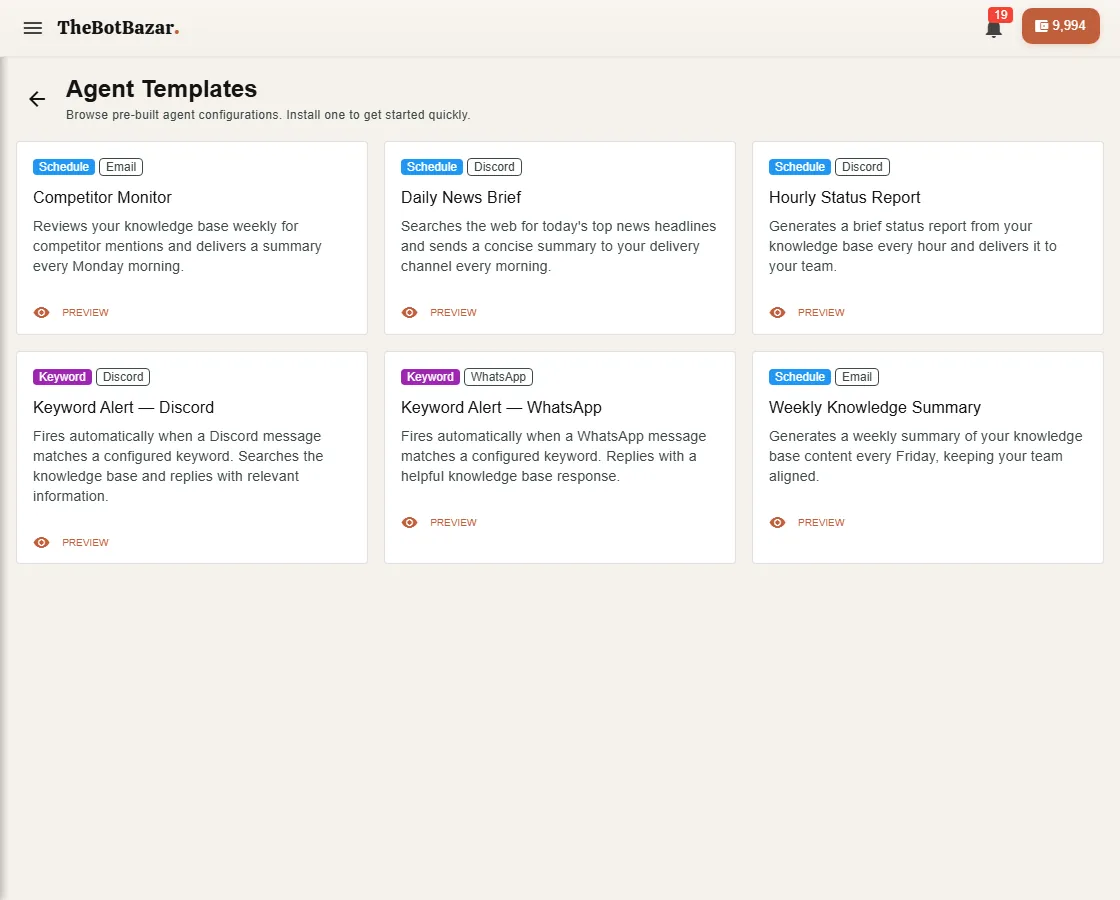The width and height of the screenshot is (1120, 900).
Task: Click the Competitor Monitor description text
Action: (x=177, y=246)
